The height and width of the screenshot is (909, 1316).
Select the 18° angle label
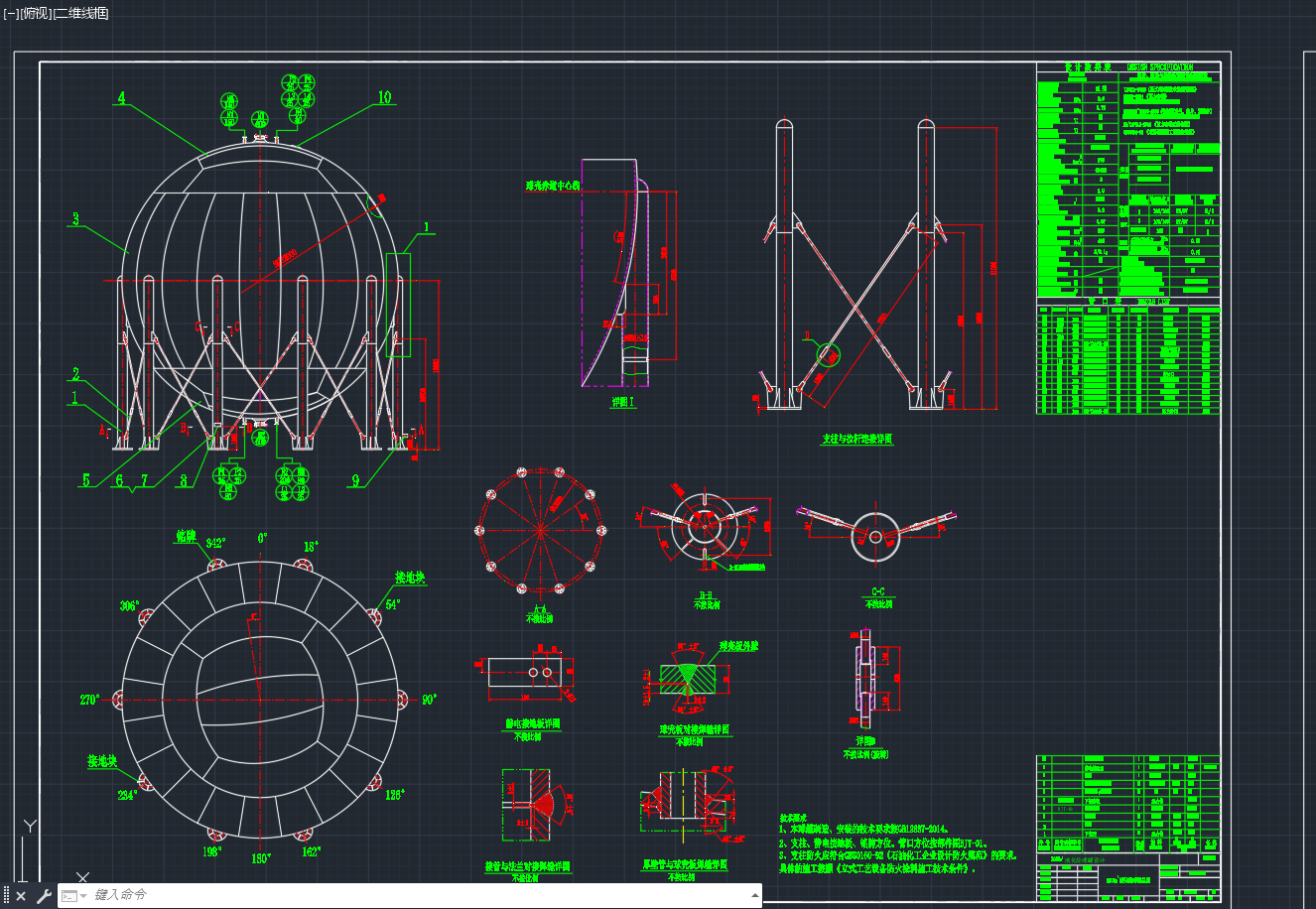point(311,547)
